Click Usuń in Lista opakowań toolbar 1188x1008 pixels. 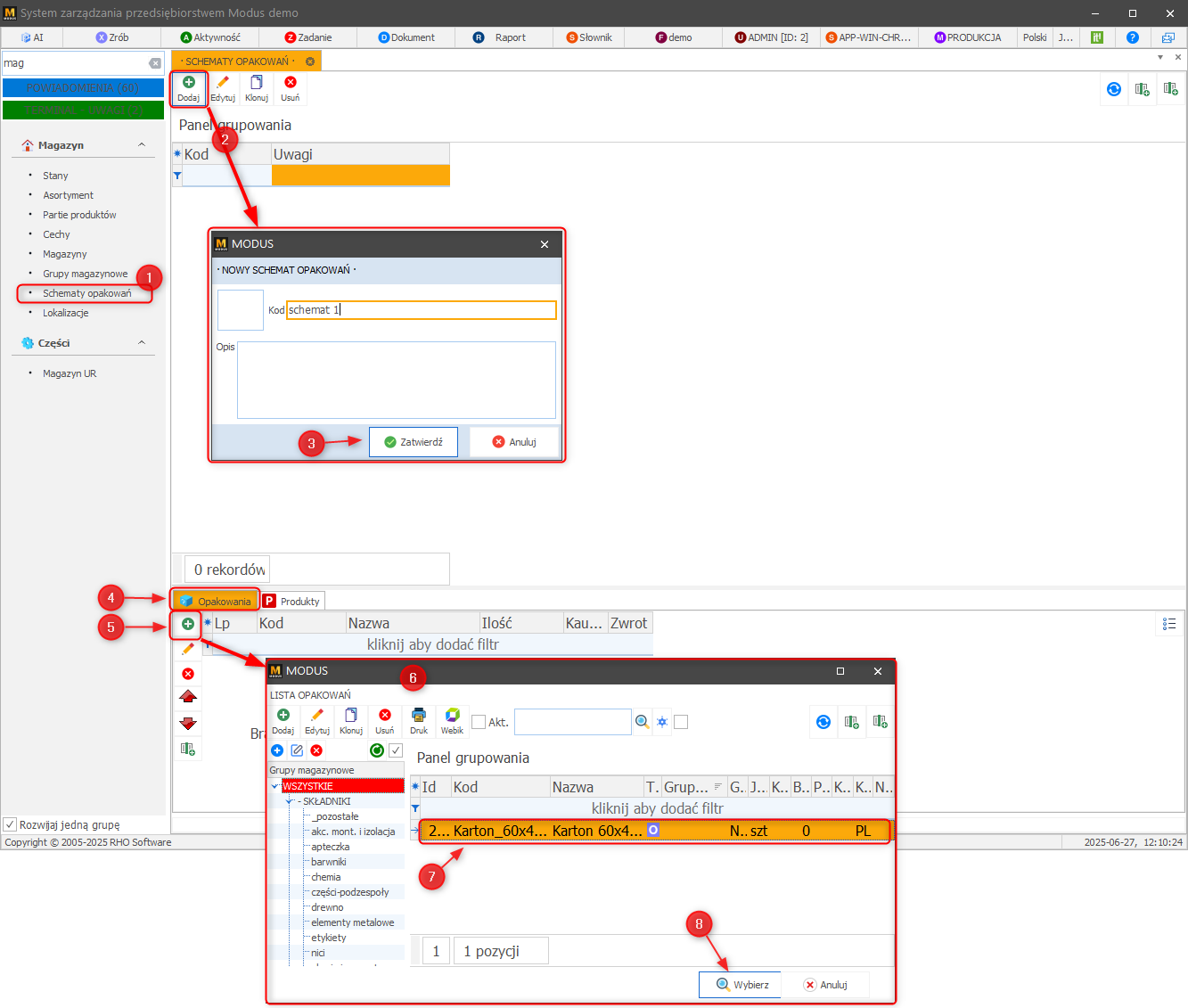click(x=385, y=722)
